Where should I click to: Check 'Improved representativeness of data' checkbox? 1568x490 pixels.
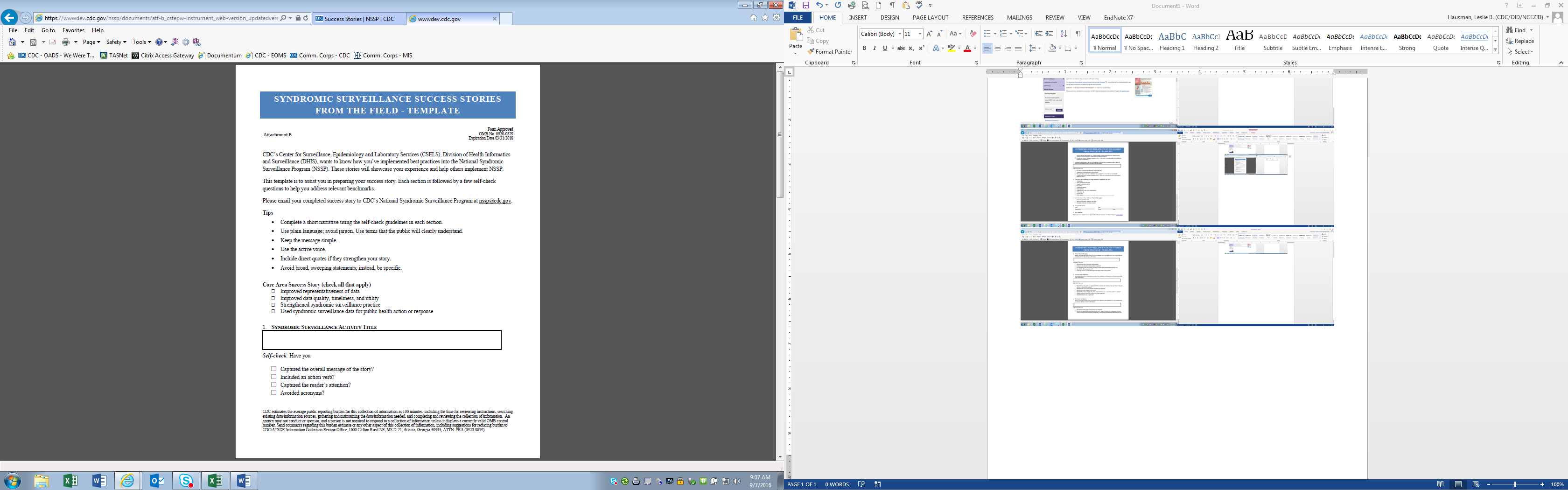pos(273,292)
